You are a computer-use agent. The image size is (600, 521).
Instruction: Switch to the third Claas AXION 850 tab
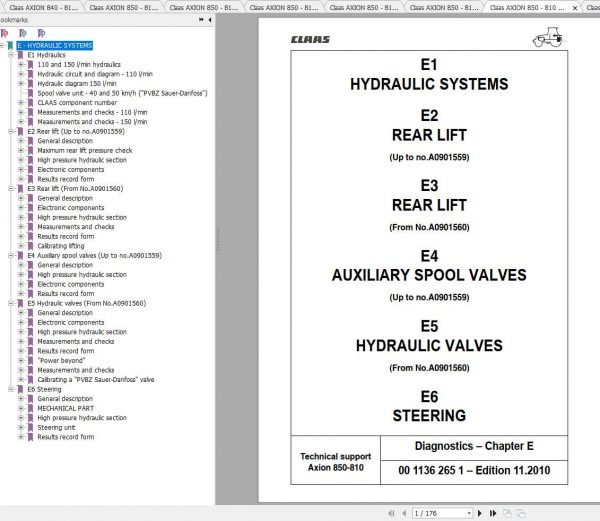283,7
